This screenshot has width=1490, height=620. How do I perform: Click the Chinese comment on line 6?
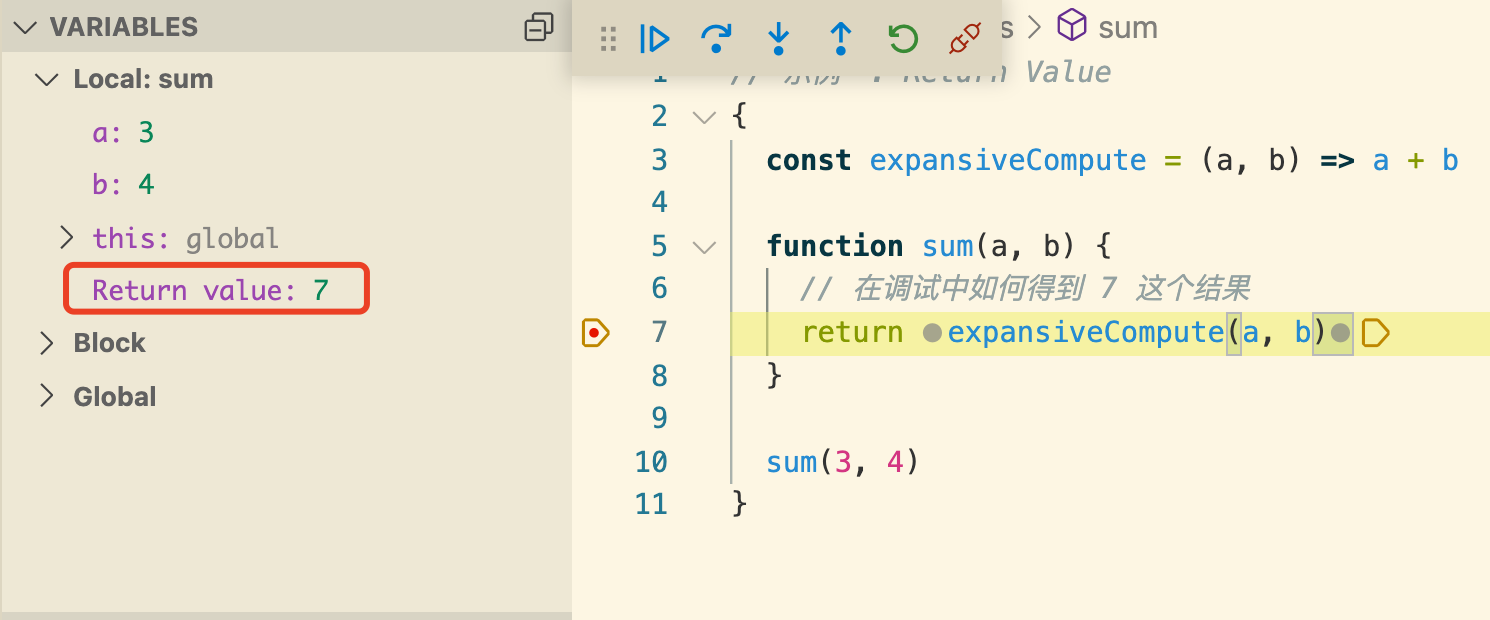pos(1025,289)
